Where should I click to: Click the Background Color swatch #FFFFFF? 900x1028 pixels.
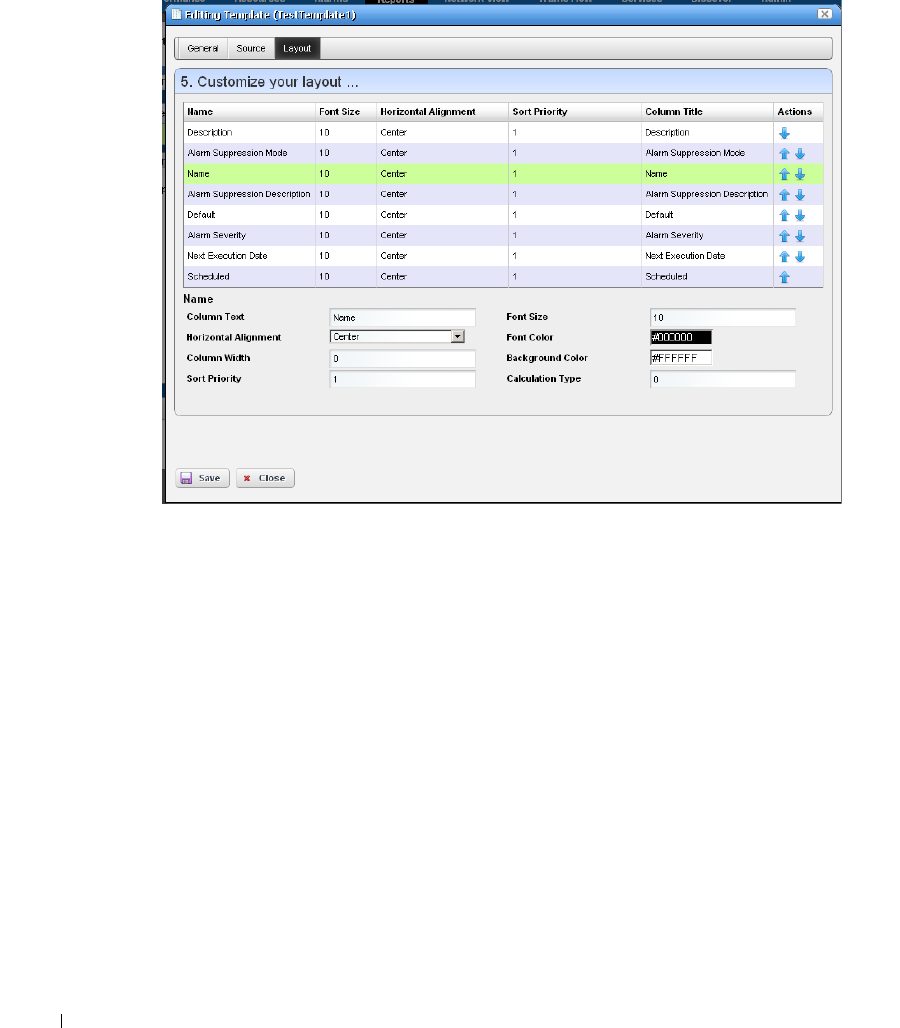point(680,358)
